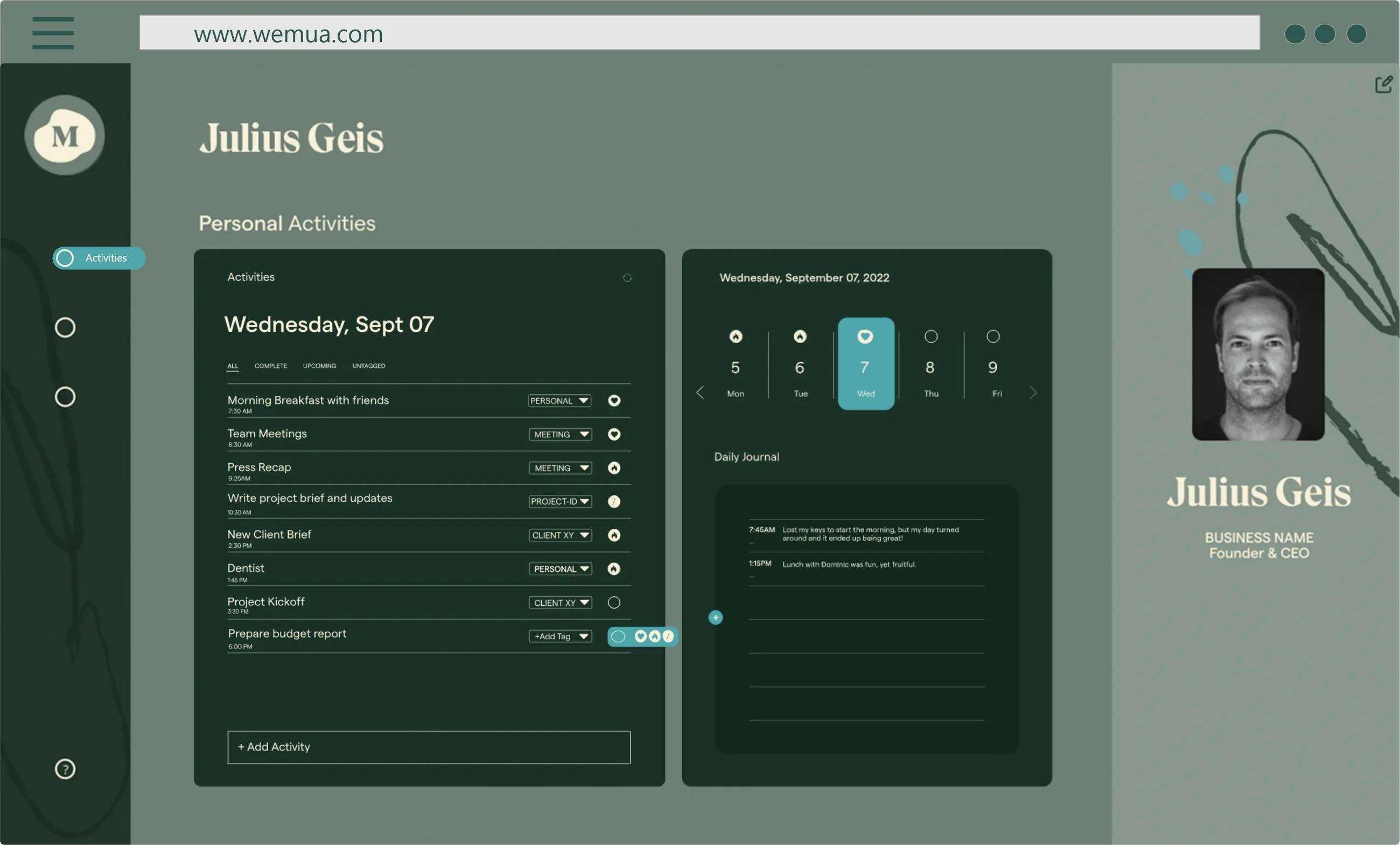This screenshot has width=1400, height=845.
Task: Select empty circle status for budget report
Action: click(618, 637)
